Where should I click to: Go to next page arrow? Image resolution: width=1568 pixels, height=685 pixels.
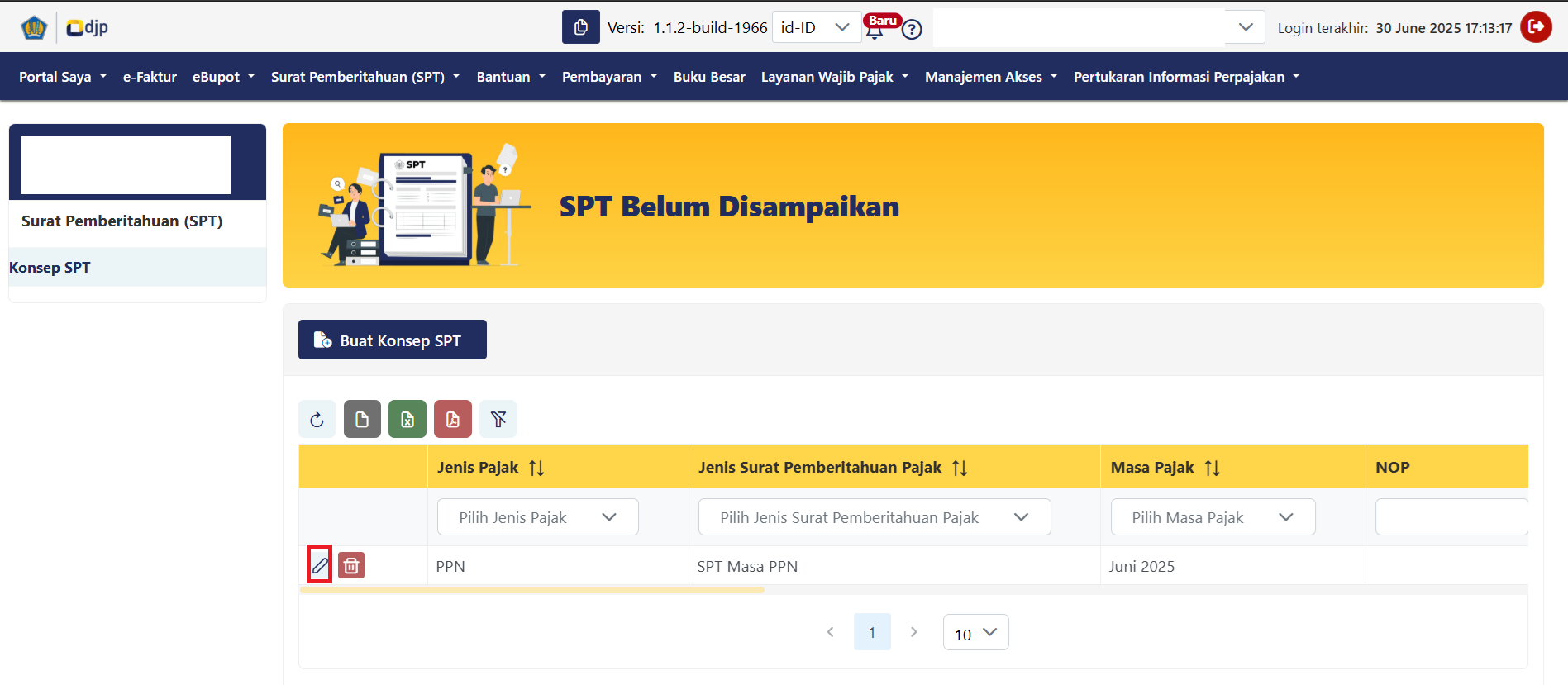913,632
